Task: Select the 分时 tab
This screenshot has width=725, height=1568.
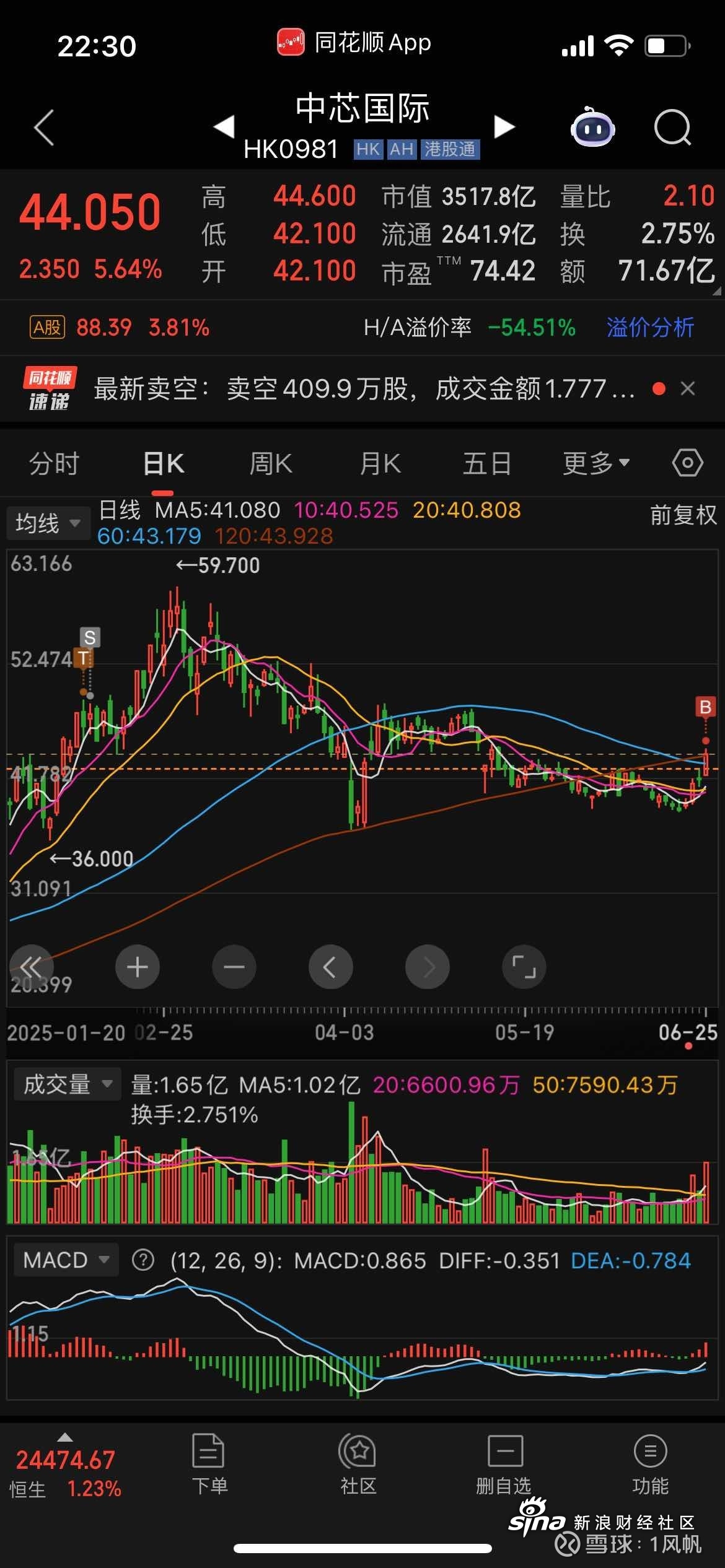Action: (54, 464)
